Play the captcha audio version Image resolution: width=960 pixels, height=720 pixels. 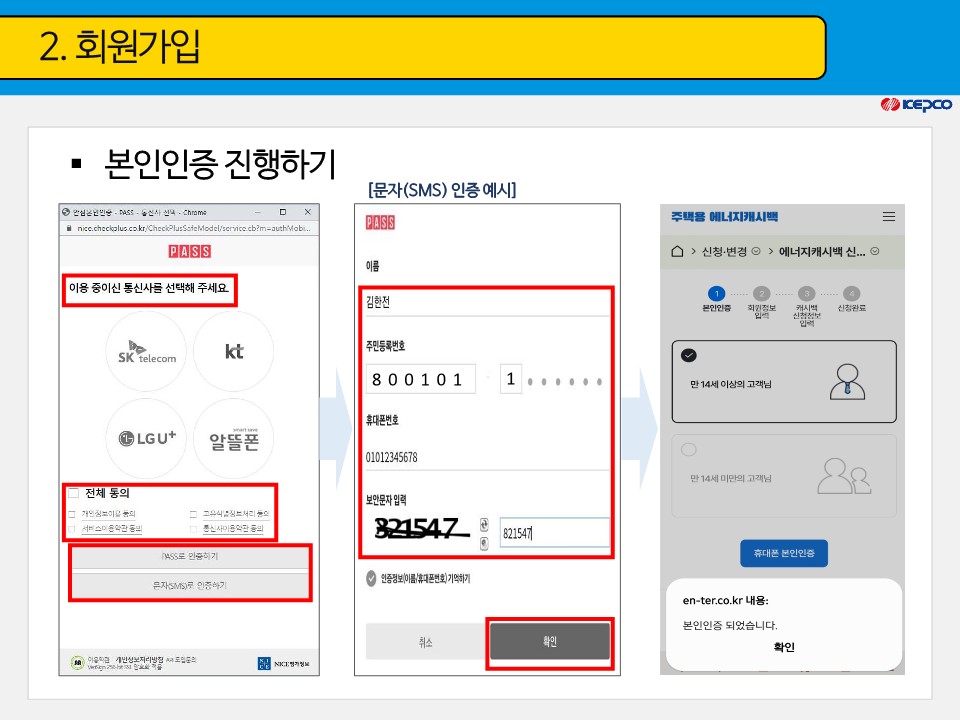484,543
